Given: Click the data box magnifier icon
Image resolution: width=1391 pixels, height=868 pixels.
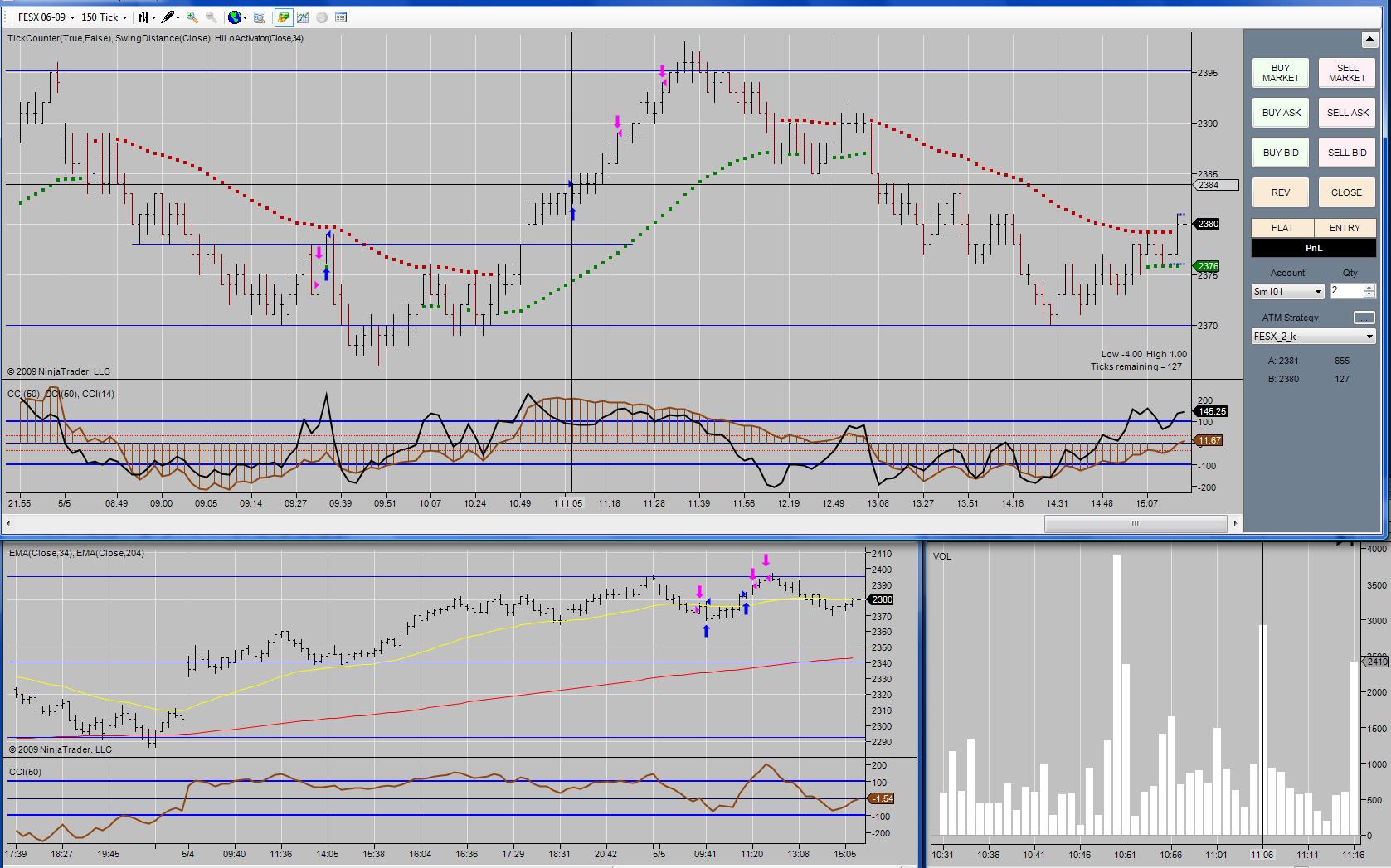Looking at the screenshot, I should pyautogui.click(x=260, y=17).
